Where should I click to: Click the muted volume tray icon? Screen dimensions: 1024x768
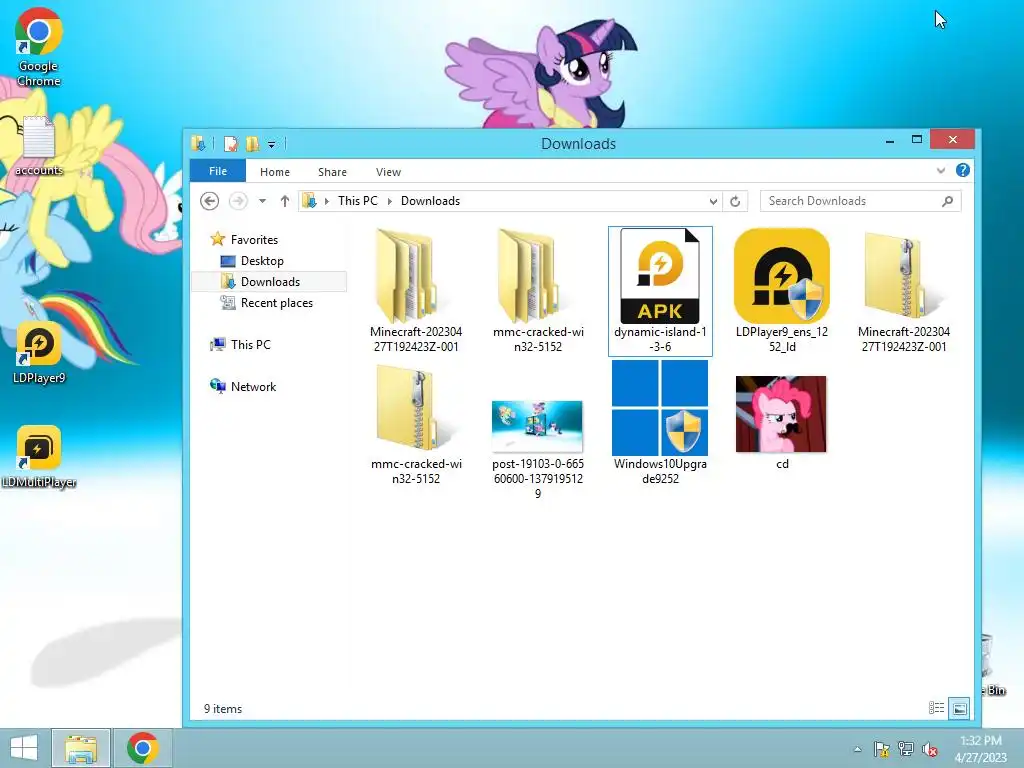[x=929, y=749]
